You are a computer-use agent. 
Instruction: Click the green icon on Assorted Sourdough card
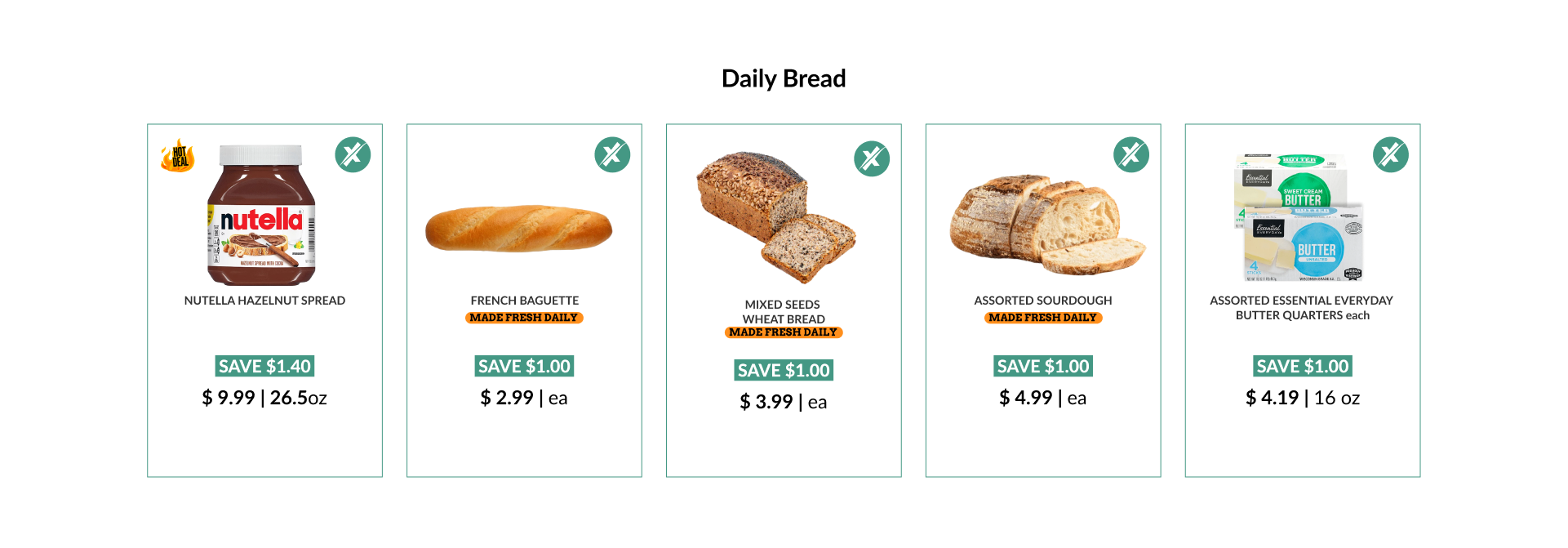tap(1131, 154)
